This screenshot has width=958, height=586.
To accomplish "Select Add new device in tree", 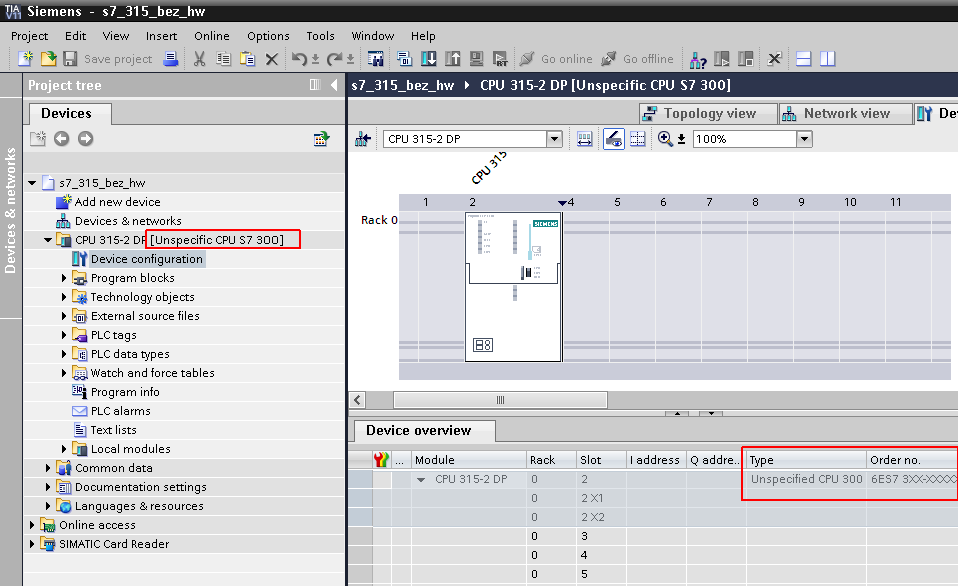I will coord(117,202).
